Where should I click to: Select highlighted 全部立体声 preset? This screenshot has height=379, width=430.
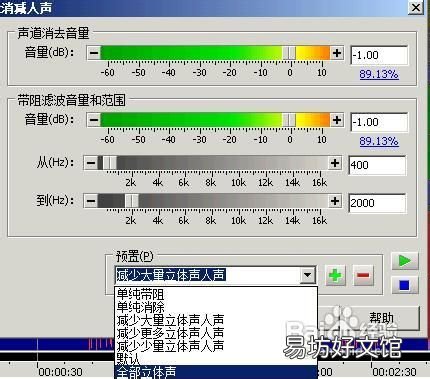(216, 372)
